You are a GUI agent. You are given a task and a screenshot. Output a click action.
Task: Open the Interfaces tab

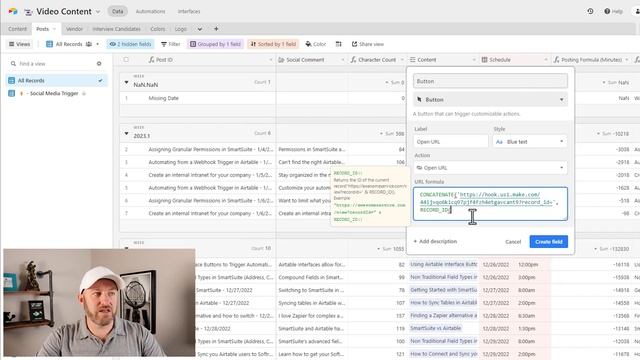(x=189, y=11)
